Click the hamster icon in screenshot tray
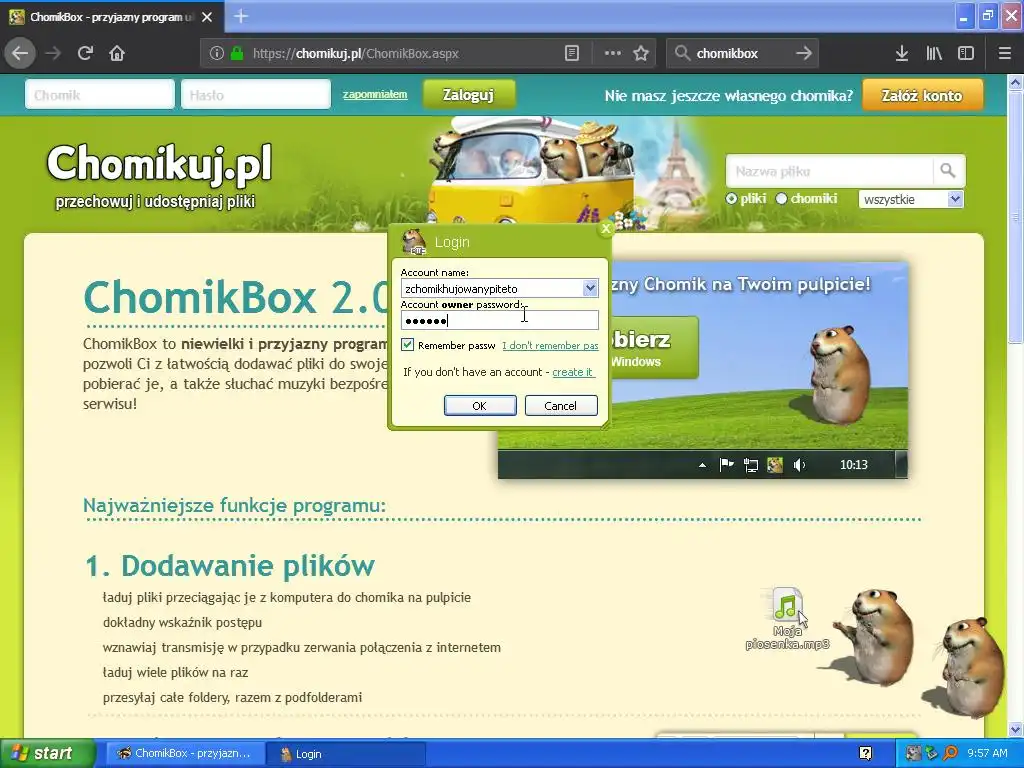Image resolution: width=1024 pixels, height=768 pixels. [775, 465]
